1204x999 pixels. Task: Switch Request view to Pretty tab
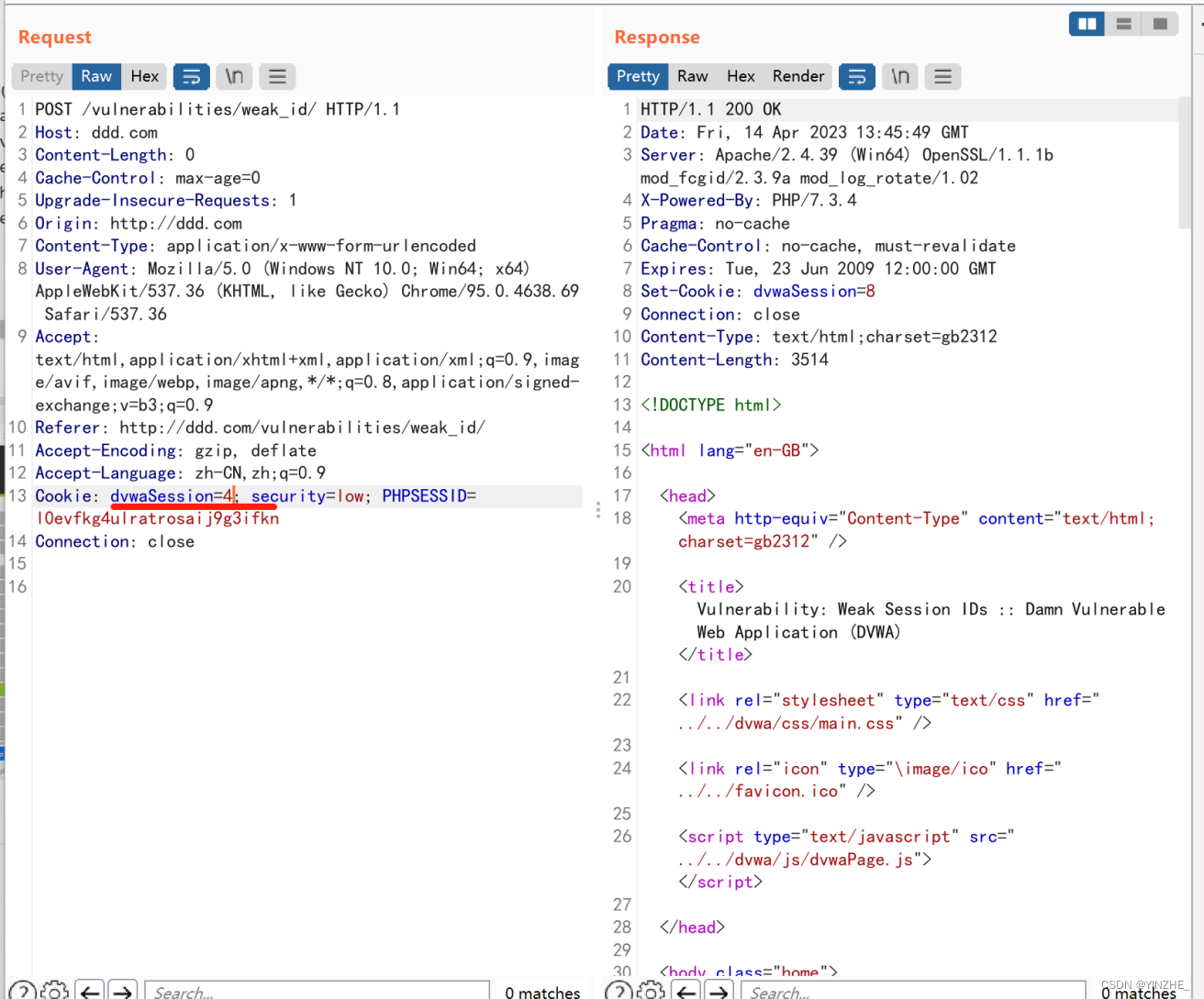[42, 76]
